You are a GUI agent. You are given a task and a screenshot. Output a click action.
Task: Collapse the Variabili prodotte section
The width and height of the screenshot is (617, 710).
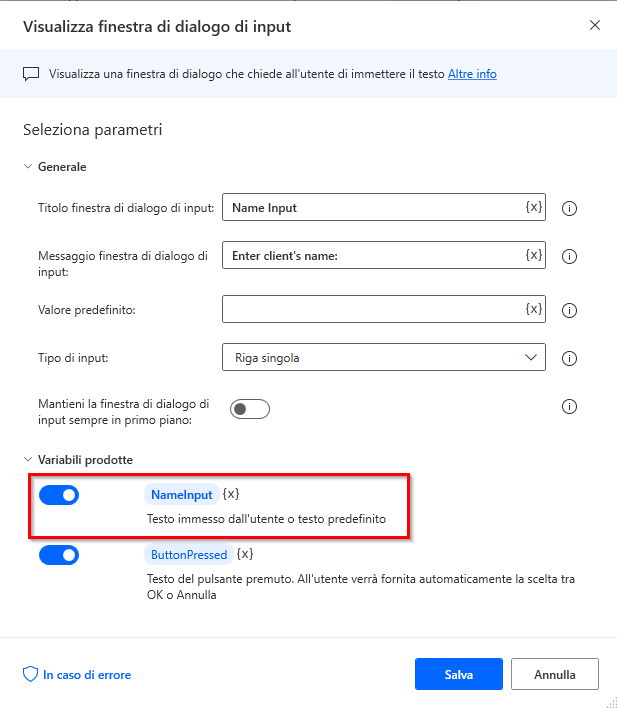click(x=28, y=460)
